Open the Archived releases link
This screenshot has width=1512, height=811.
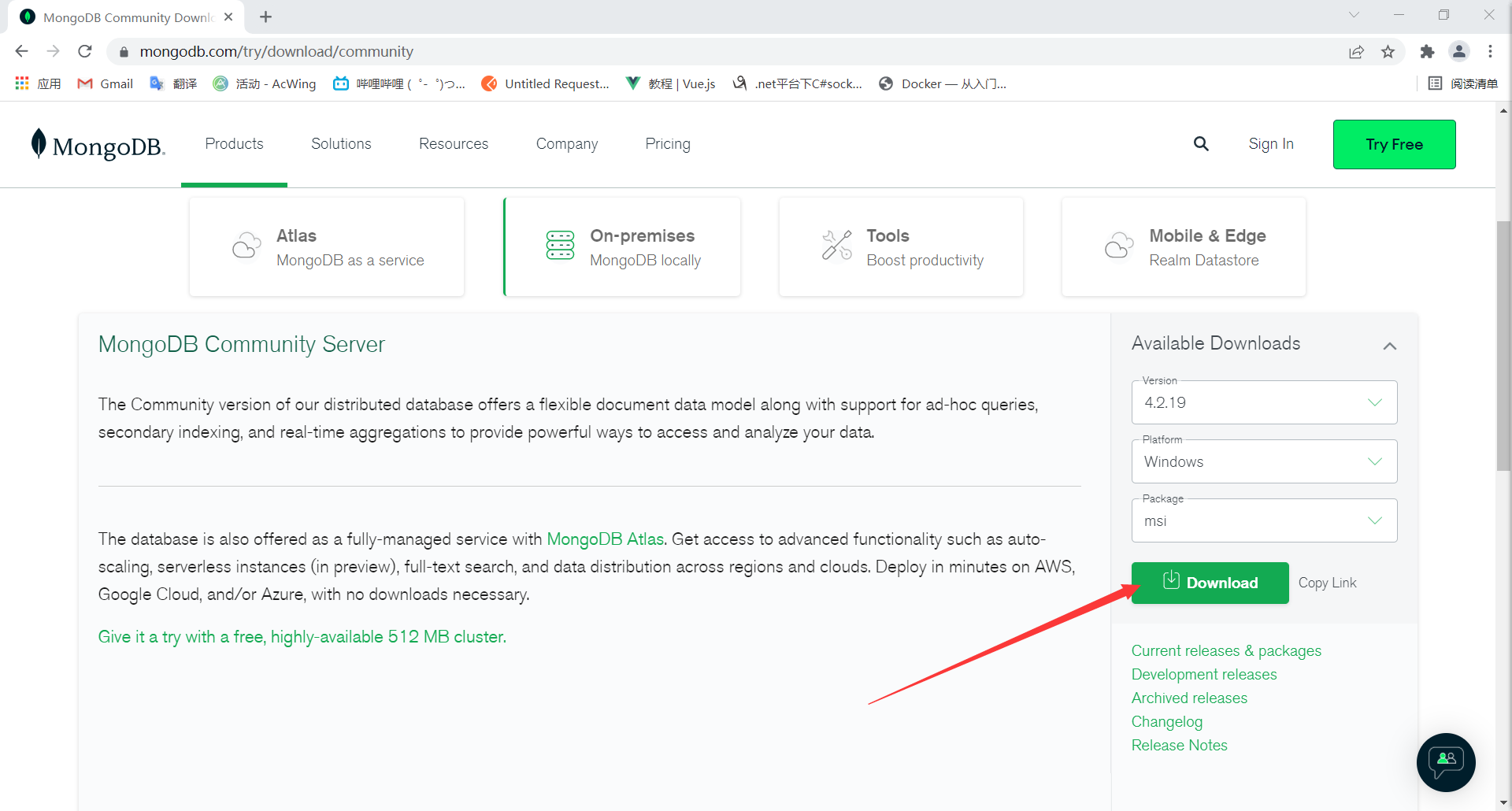tap(1189, 698)
